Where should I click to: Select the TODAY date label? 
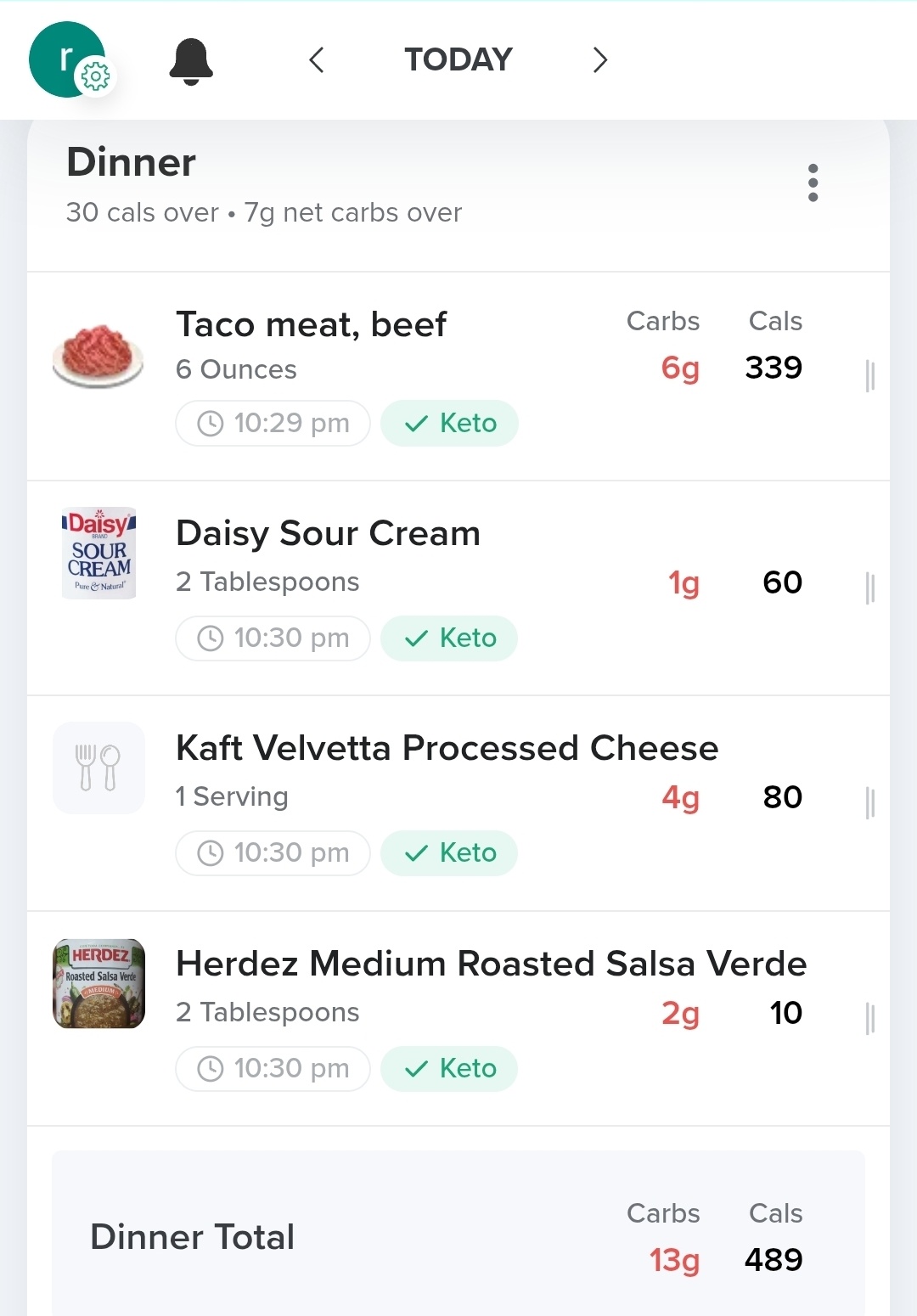tap(458, 60)
